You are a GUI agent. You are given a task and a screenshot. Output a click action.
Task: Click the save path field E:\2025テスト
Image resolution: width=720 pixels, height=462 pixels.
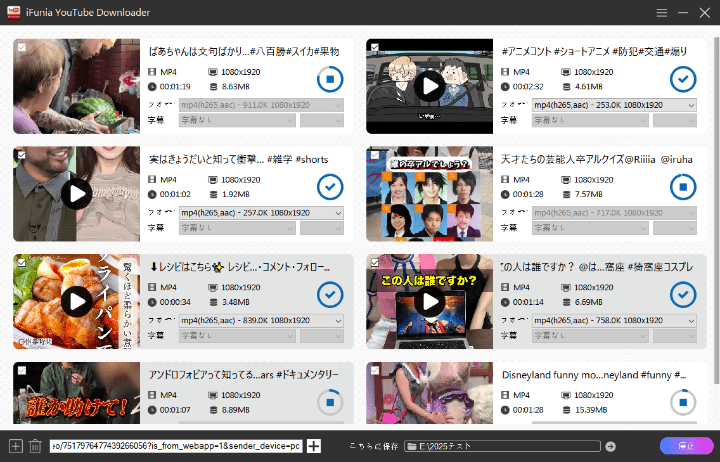502,446
